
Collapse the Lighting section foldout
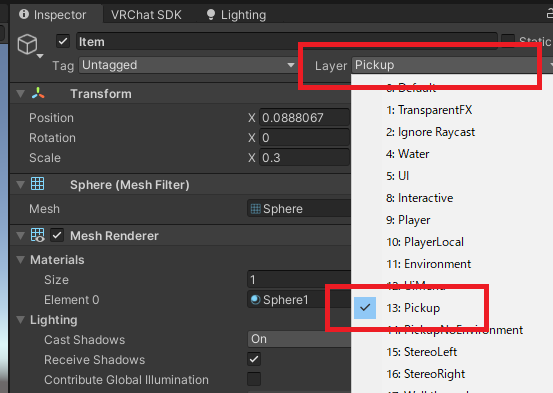tap(21, 320)
